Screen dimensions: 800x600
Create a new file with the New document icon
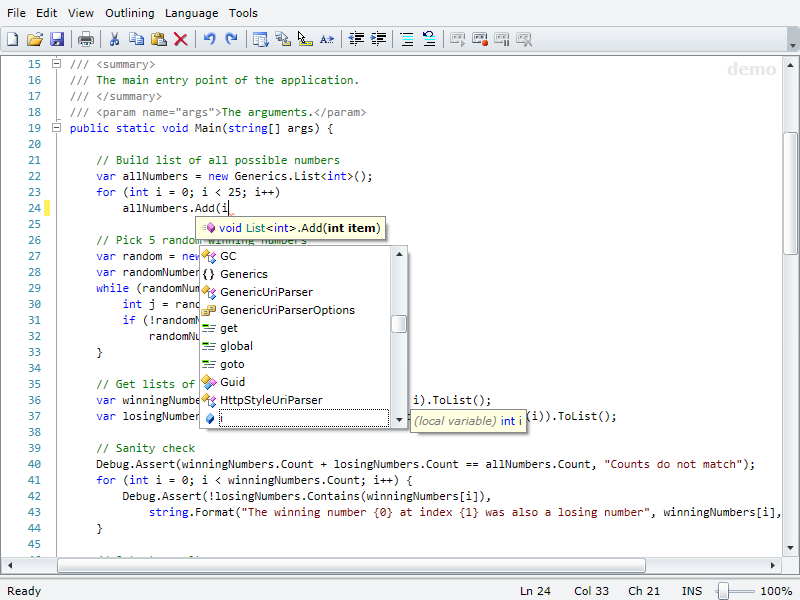point(12,39)
